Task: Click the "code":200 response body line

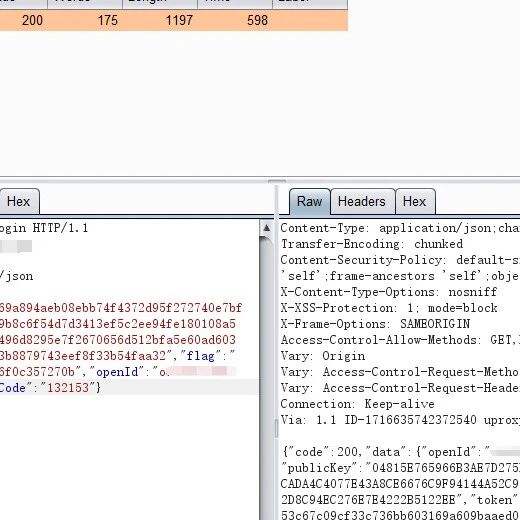Action: [x=400, y=452]
